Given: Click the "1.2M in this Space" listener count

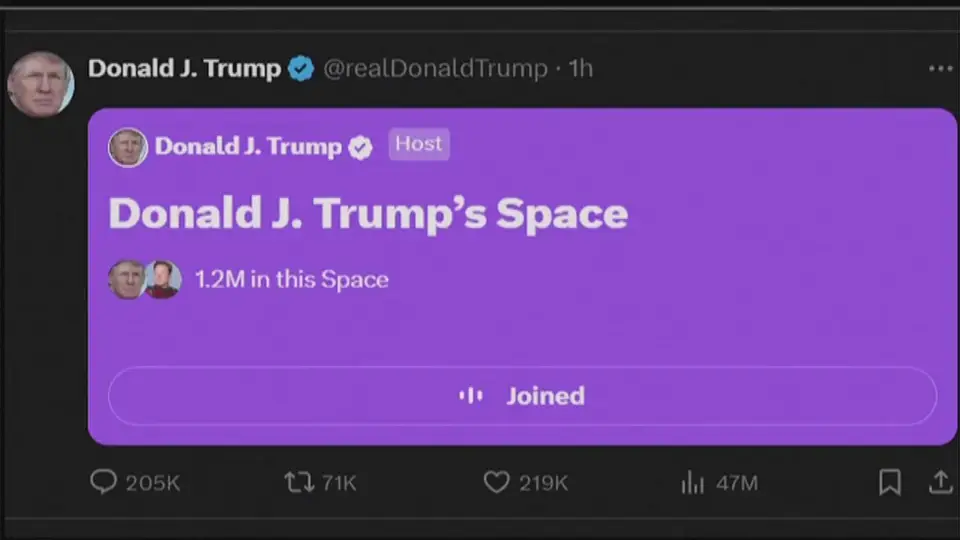Looking at the screenshot, I should coord(291,279).
